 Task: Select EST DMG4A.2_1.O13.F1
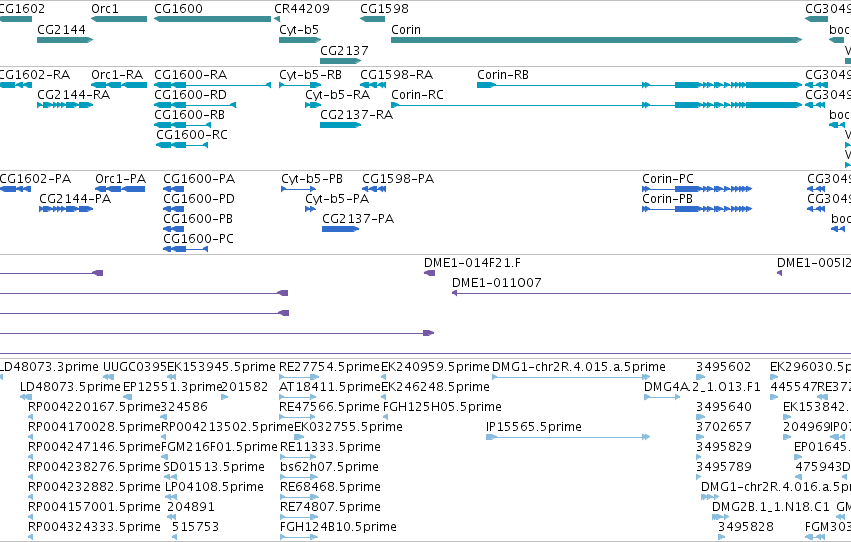702,387
